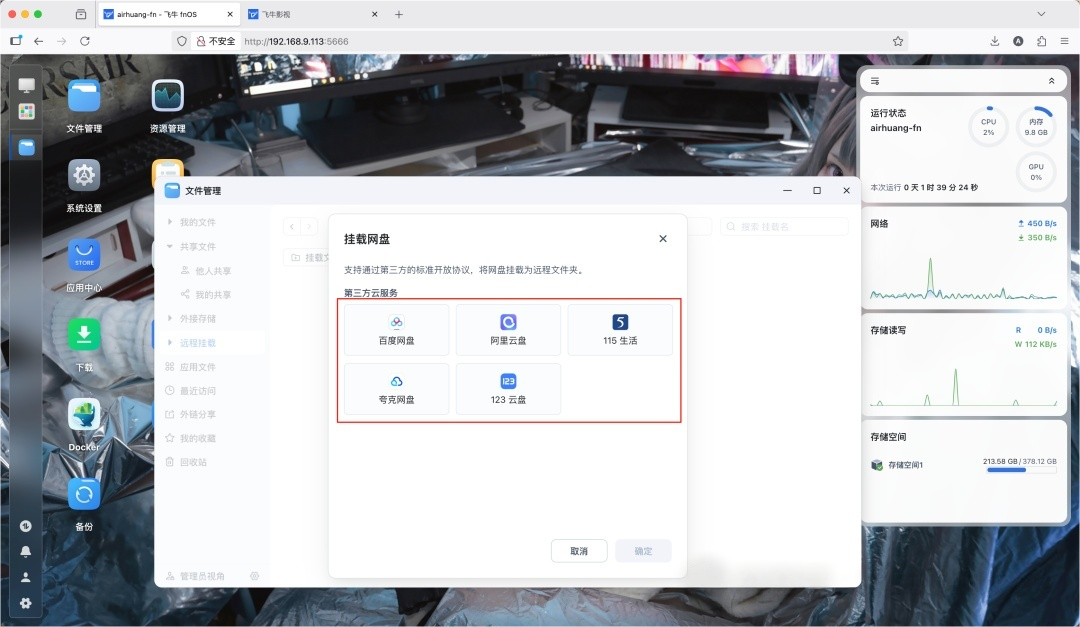Viewport: 1080px width, 627px height.
Task: Choose 123 云盘 cloud service
Action: click(508, 389)
